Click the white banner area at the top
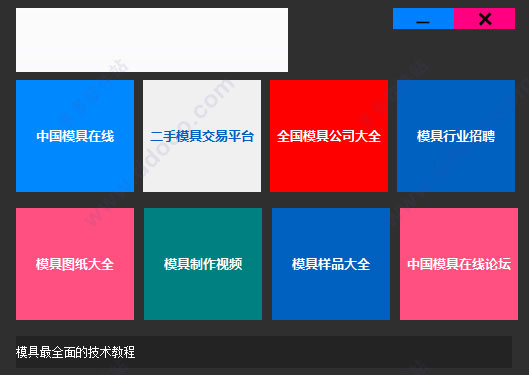 (x=152, y=40)
